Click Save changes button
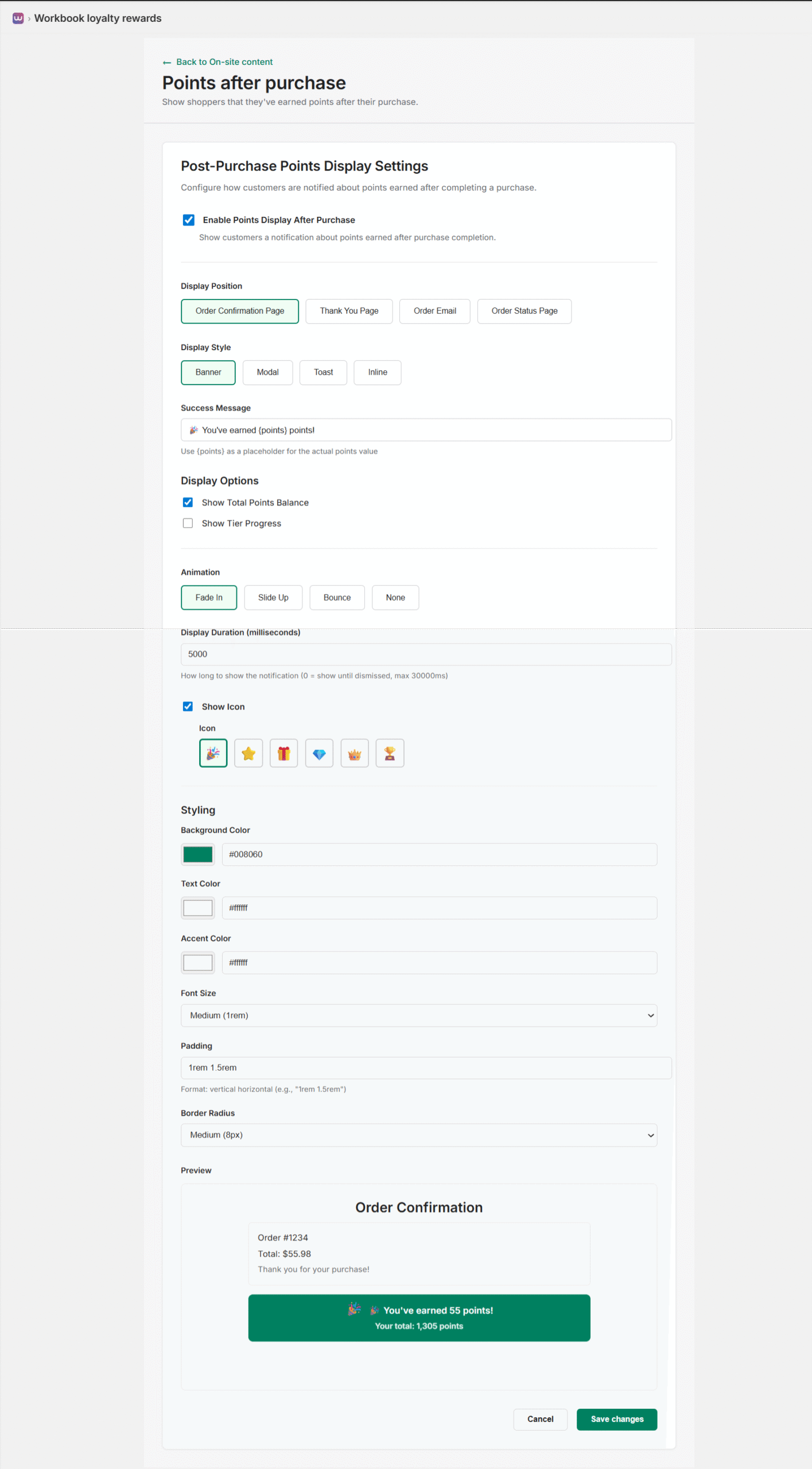812x1469 pixels. point(616,1419)
